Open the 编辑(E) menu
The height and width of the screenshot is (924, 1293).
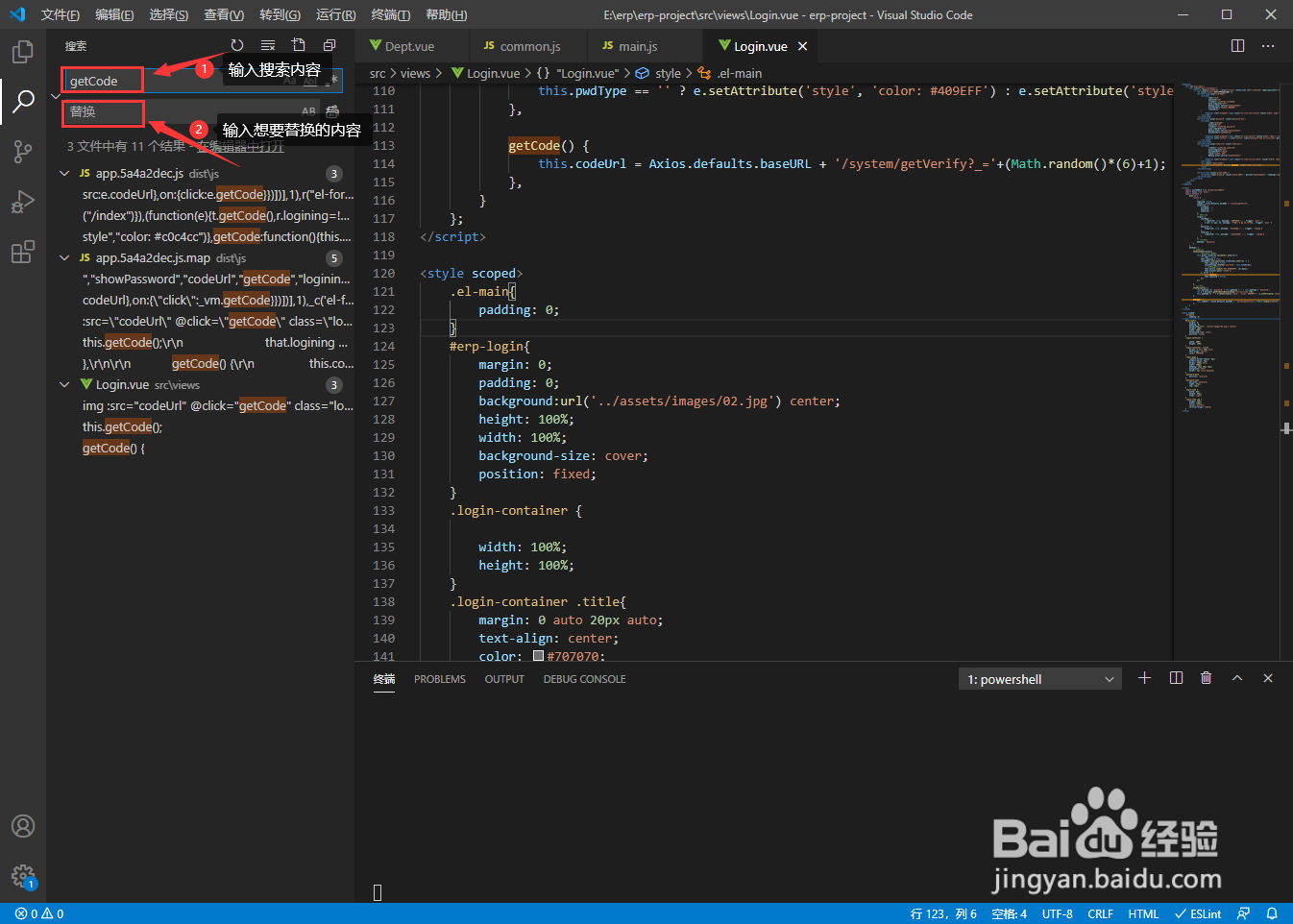(115, 14)
